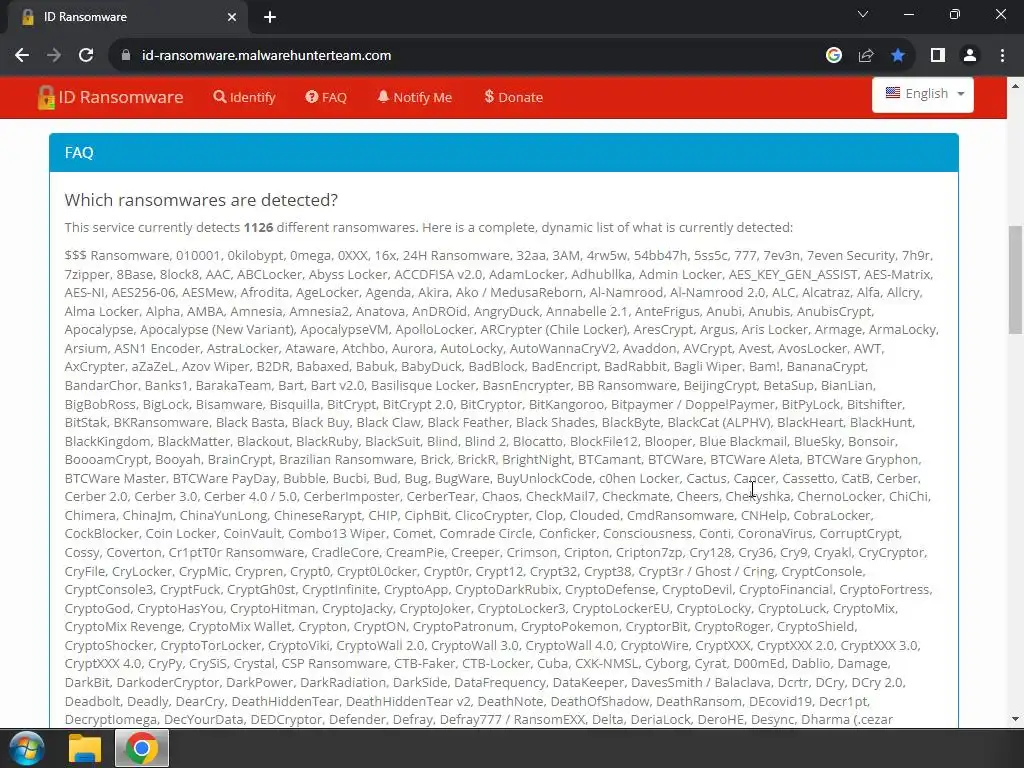Close the ID Ransomware tab
The height and width of the screenshot is (768, 1024).
tap(232, 17)
